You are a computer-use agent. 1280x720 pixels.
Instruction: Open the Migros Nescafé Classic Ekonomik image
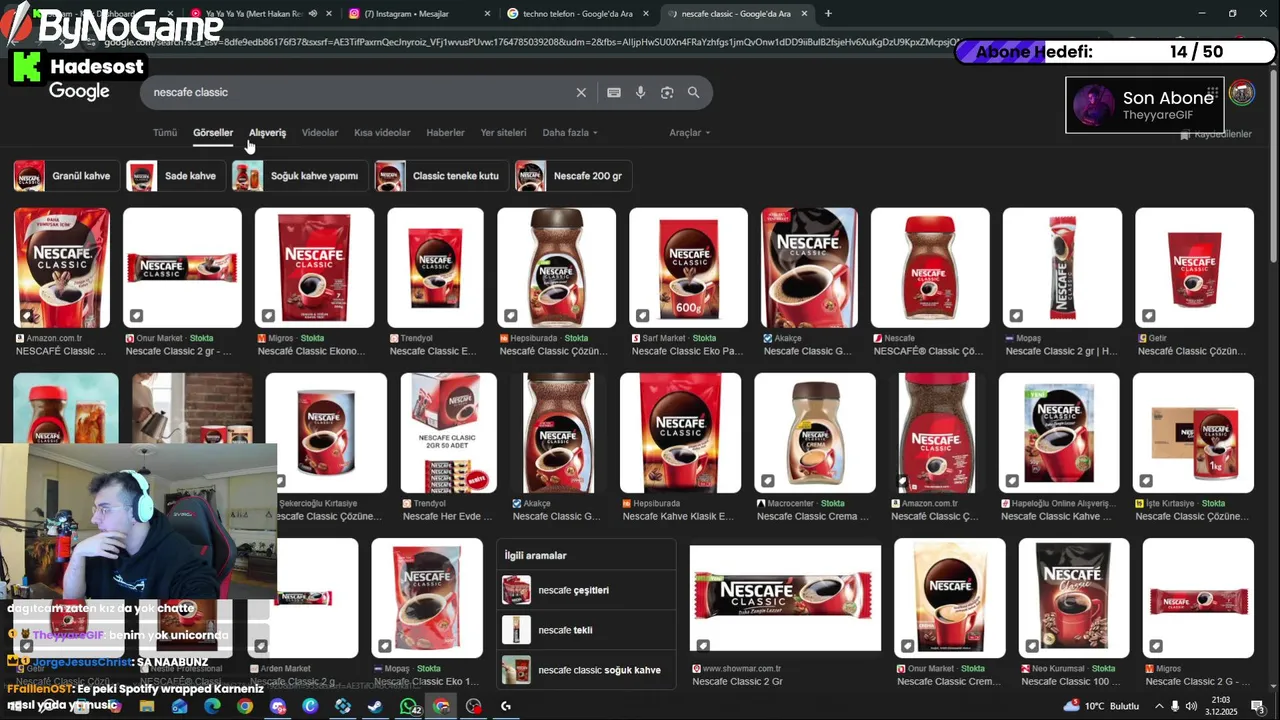[x=315, y=268]
